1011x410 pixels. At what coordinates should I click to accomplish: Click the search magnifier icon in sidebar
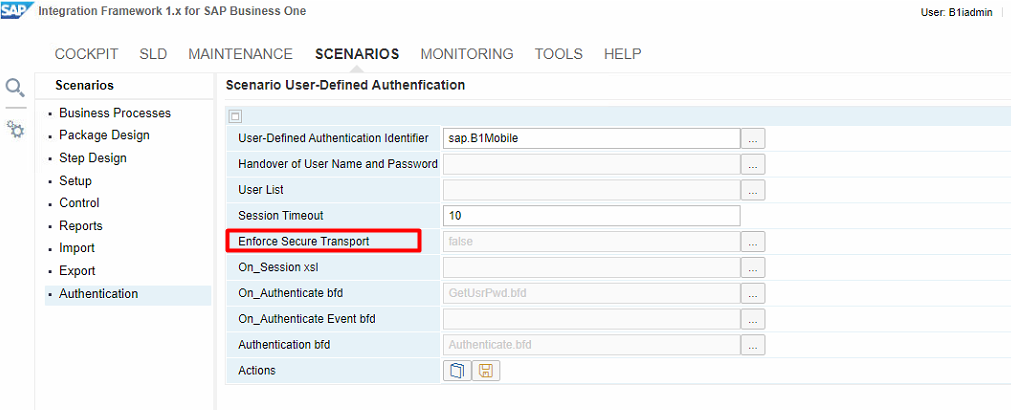[15, 88]
